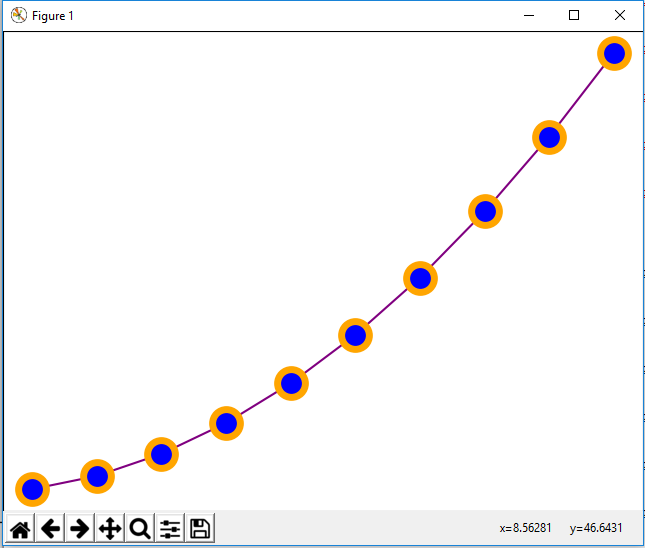Activate the Zoom to rectangle tool
The height and width of the screenshot is (548, 645).
click(140, 528)
